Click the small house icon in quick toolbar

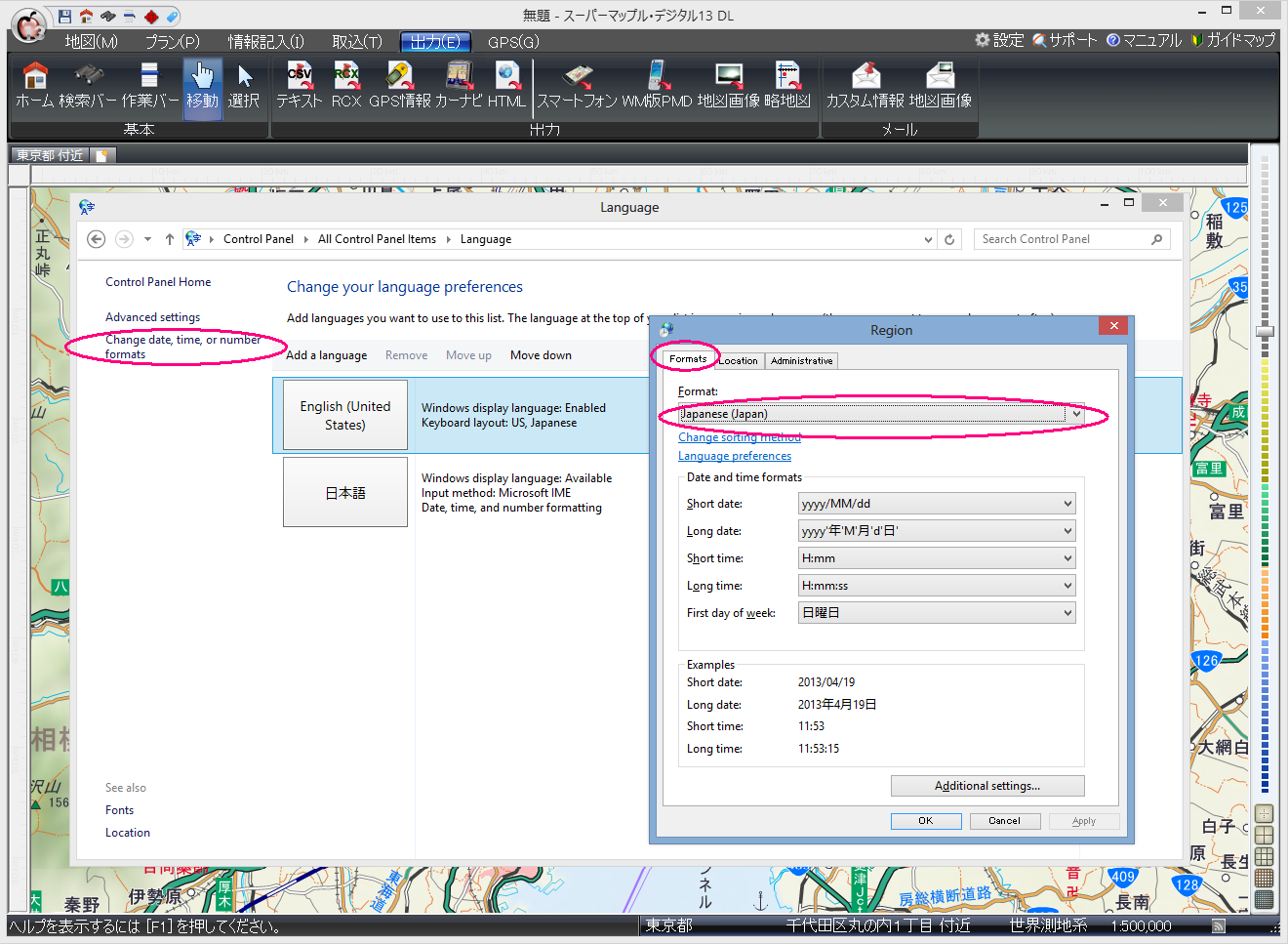pyautogui.click(x=86, y=16)
